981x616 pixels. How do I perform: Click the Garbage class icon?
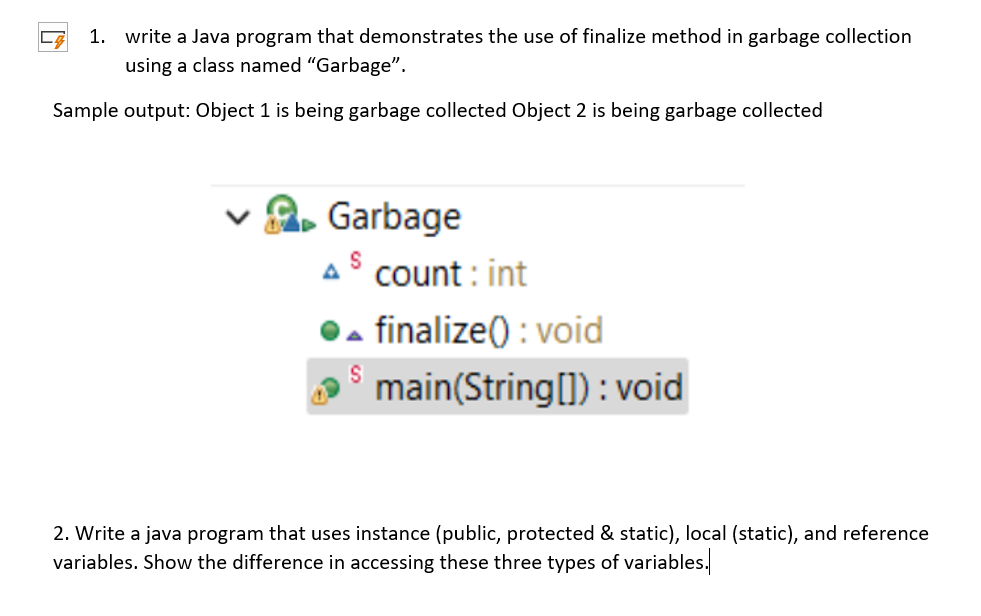[x=289, y=214]
